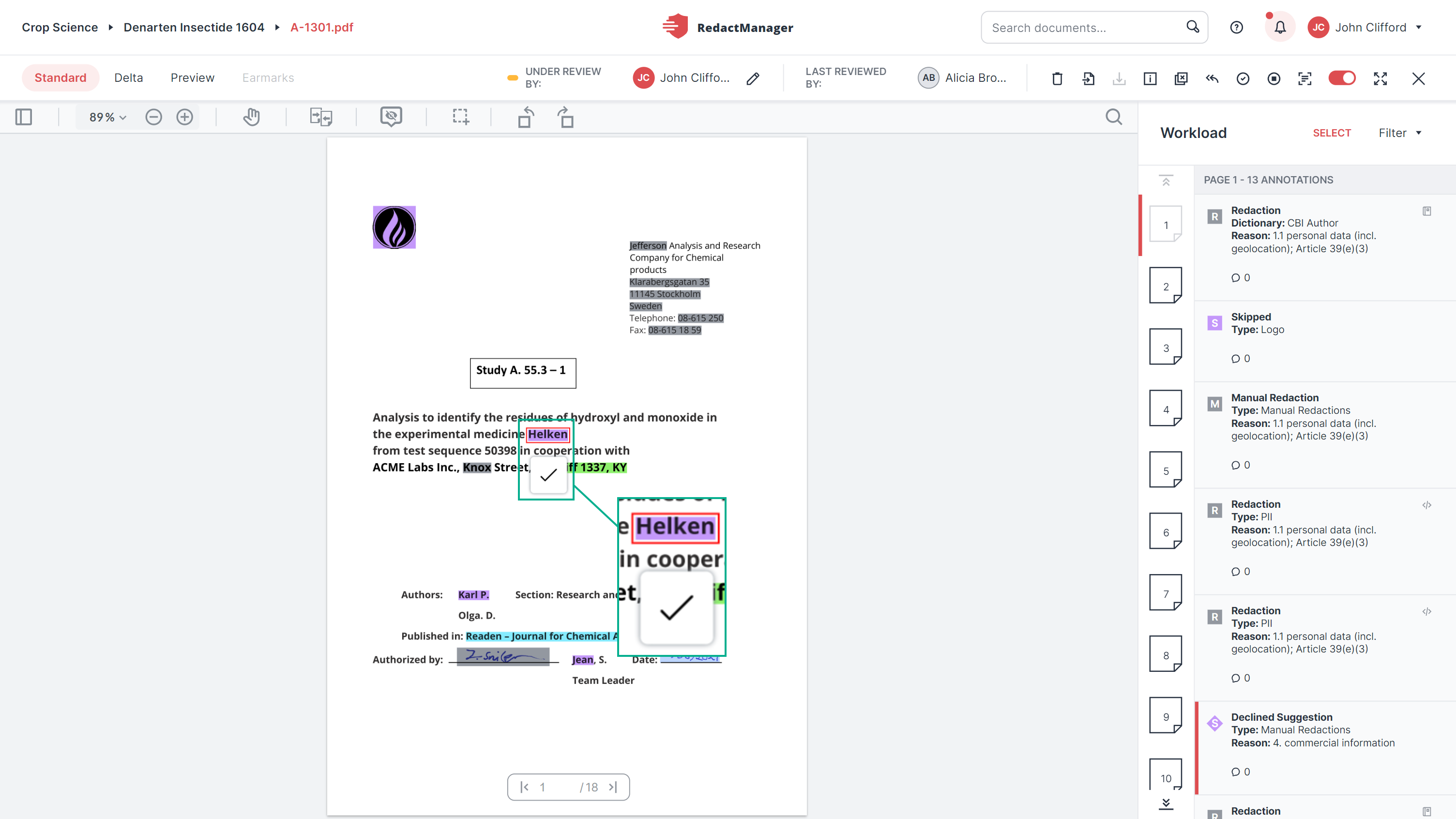The height and width of the screenshot is (819, 1456).
Task: Click the A-1301.pdf breadcrumb
Action: (321, 27)
